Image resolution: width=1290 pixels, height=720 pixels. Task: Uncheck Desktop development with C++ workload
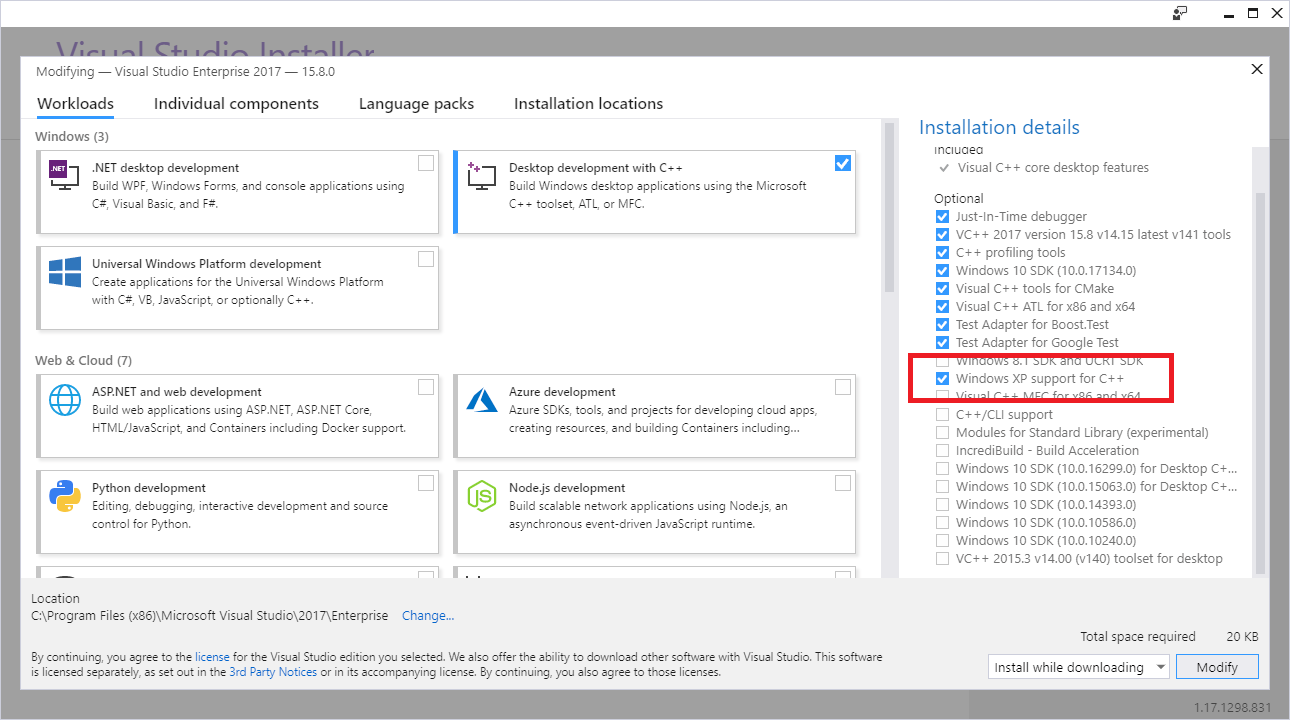(843, 163)
